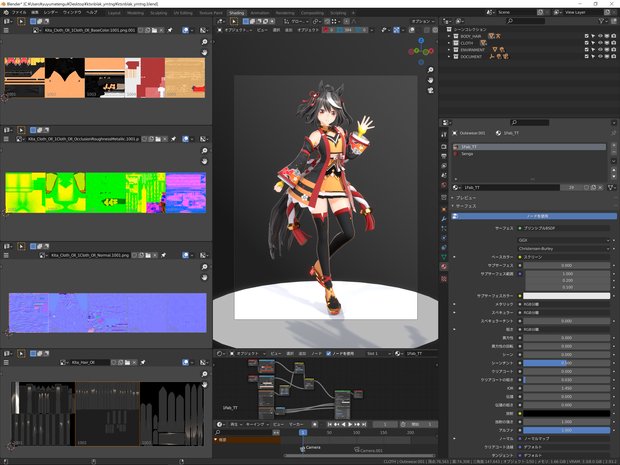Expand the Preview panel in material properties
This screenshot has width=620, height=465.
point(465,198)
